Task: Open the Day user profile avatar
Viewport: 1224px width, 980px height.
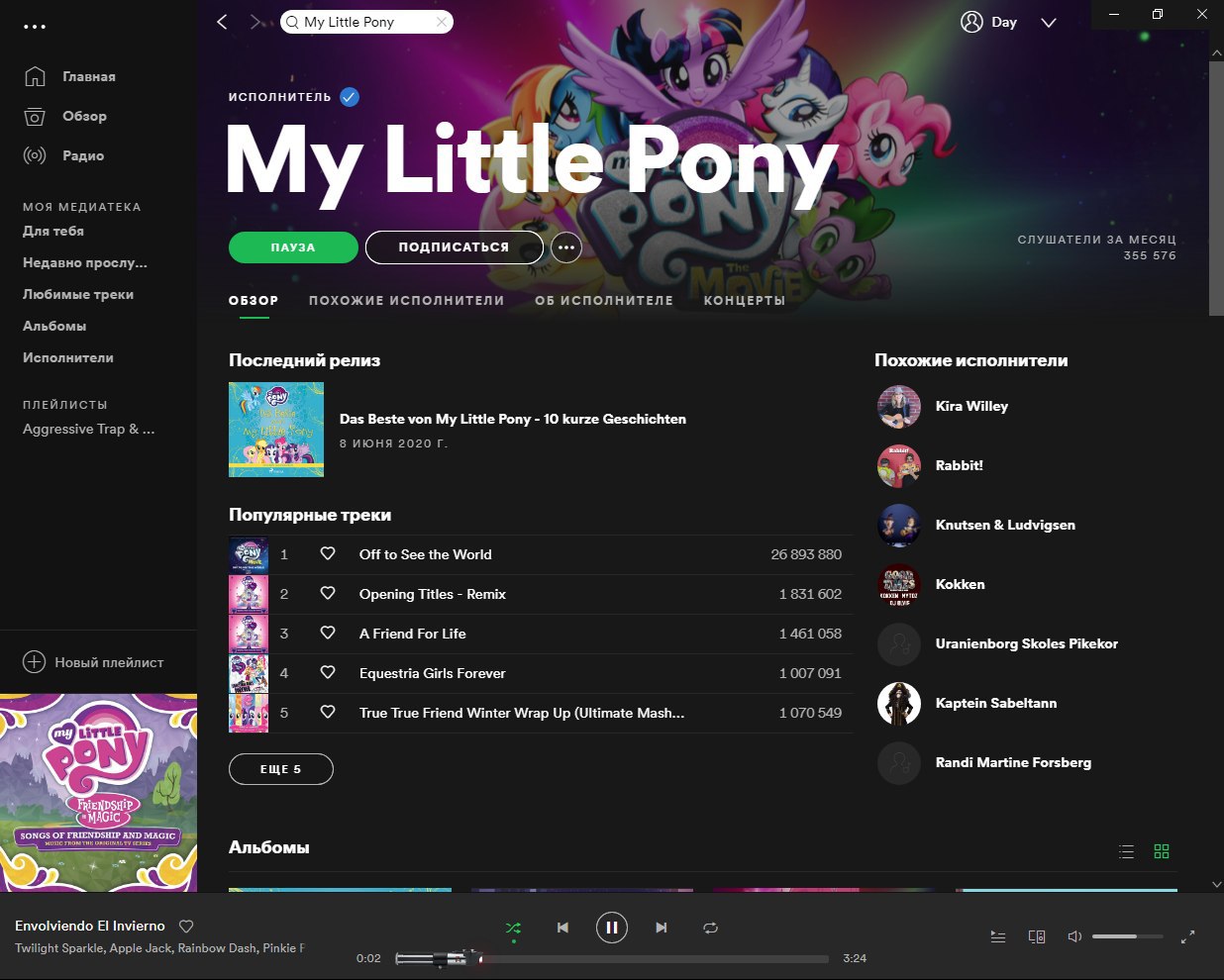Action: [x=971, y=22]
